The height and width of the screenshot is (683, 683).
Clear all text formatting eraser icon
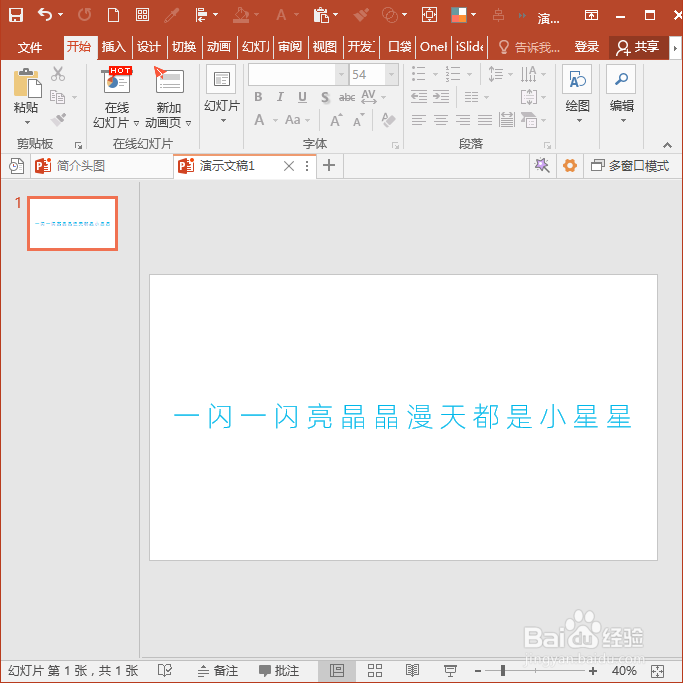click(x=388, y=120)
